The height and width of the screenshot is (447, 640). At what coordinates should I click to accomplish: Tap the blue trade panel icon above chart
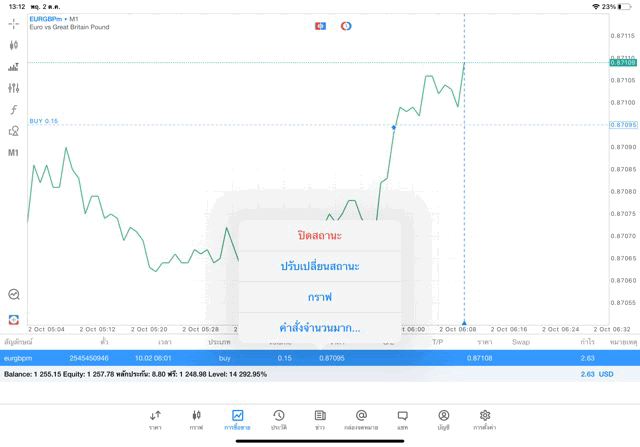click(320, 26)
